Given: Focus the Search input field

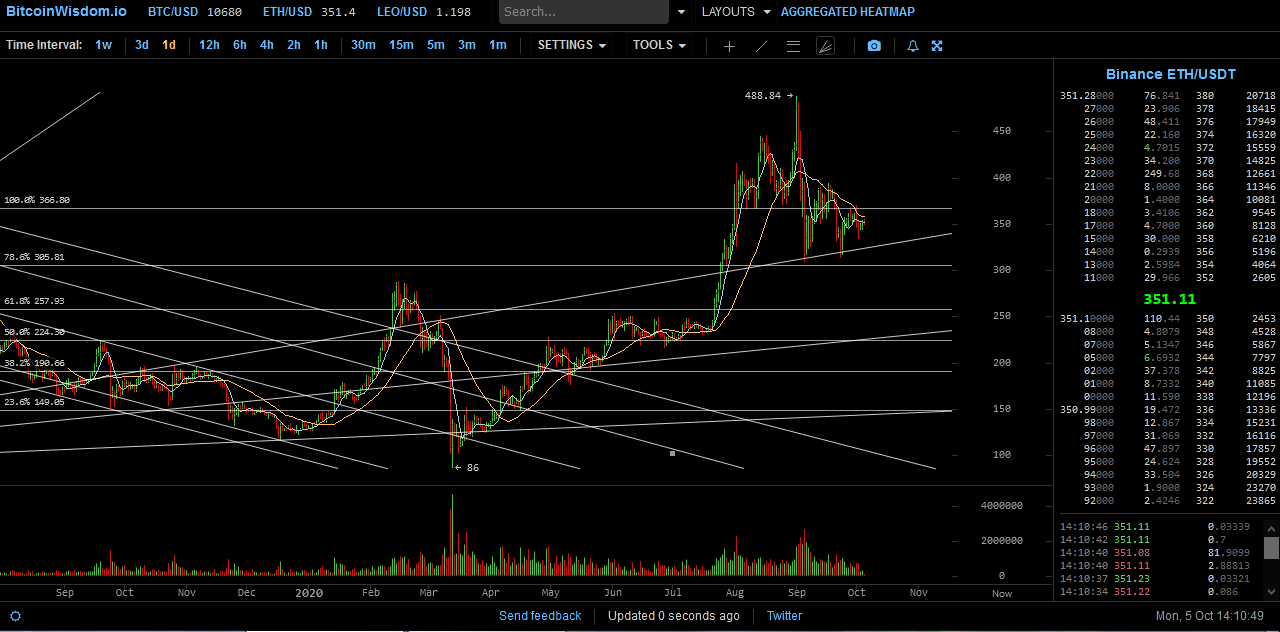Looking at the screenshot, I should [x=584, y=12].
